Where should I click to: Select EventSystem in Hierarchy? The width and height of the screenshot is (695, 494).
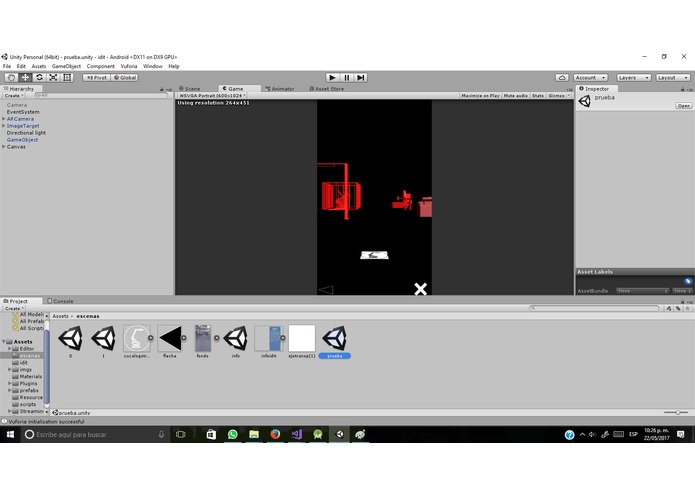click(23, 112)
